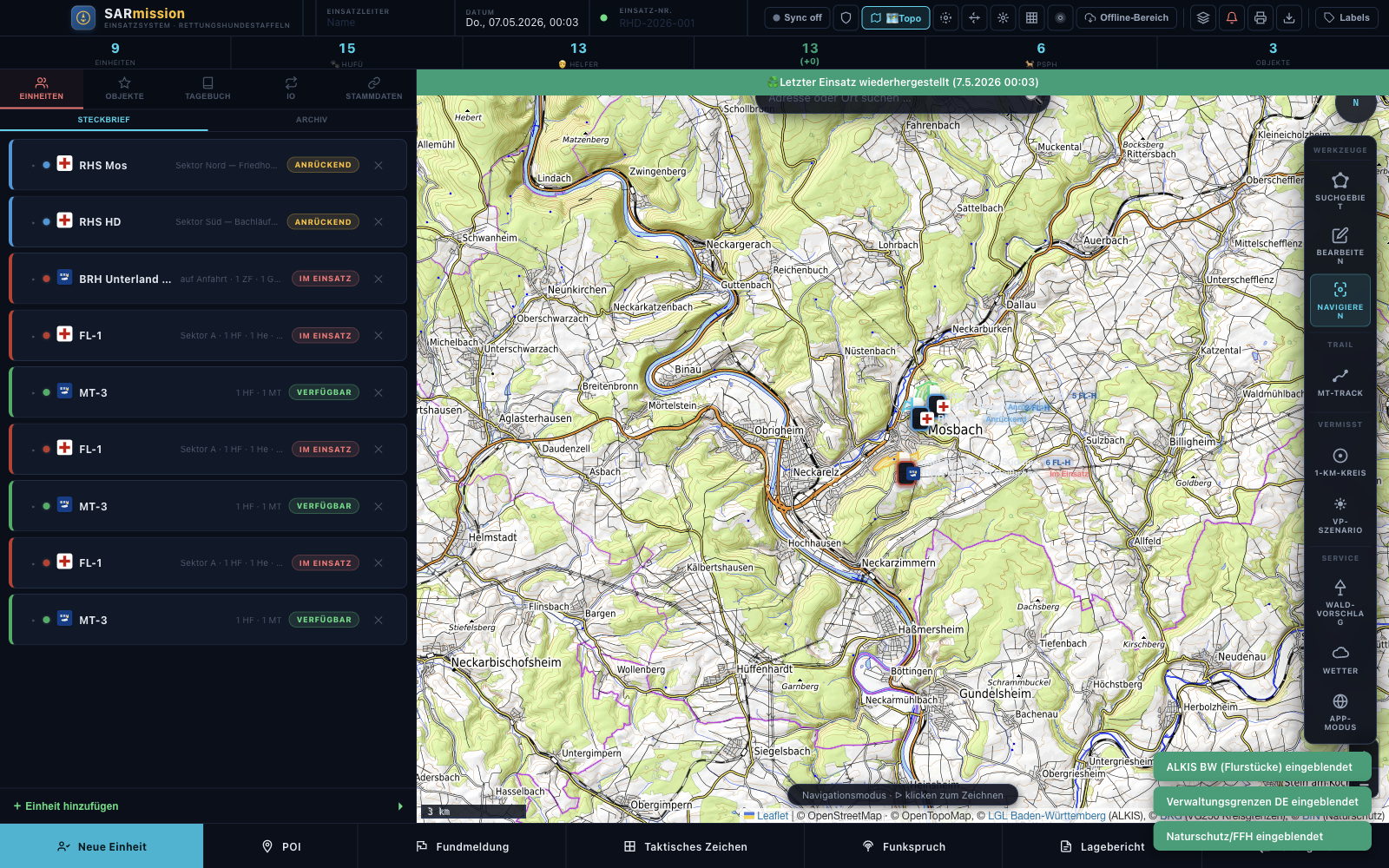Open the Archiv sub-tab

pyautogui.click(x=312, y=120)
